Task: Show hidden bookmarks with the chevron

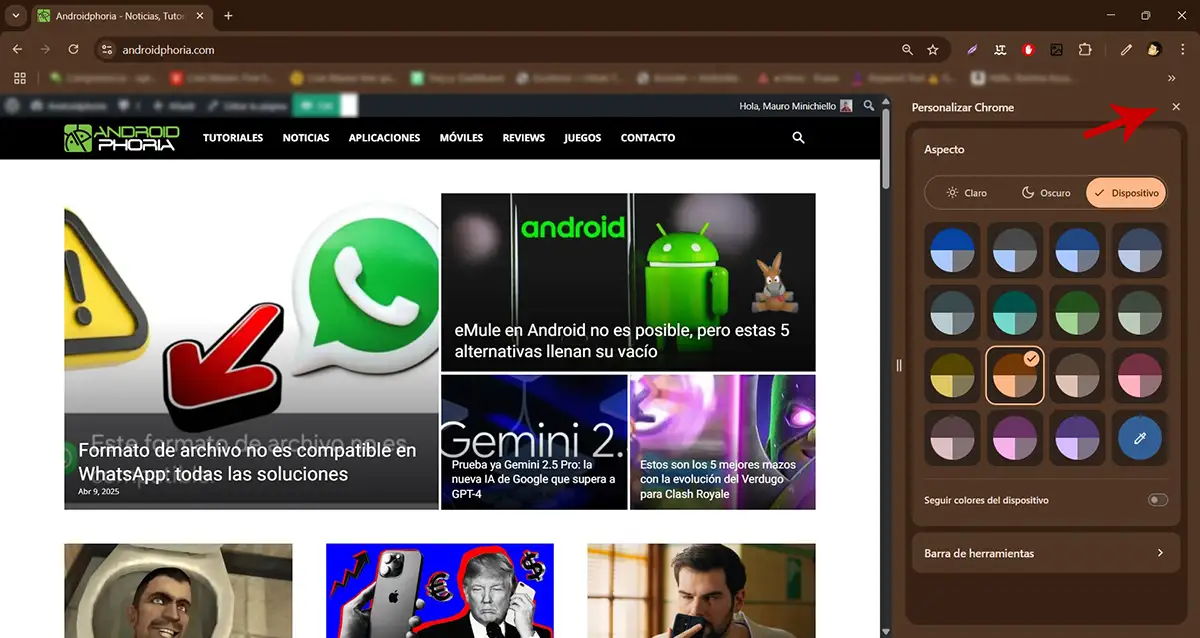Action: tap(1172, 78)
